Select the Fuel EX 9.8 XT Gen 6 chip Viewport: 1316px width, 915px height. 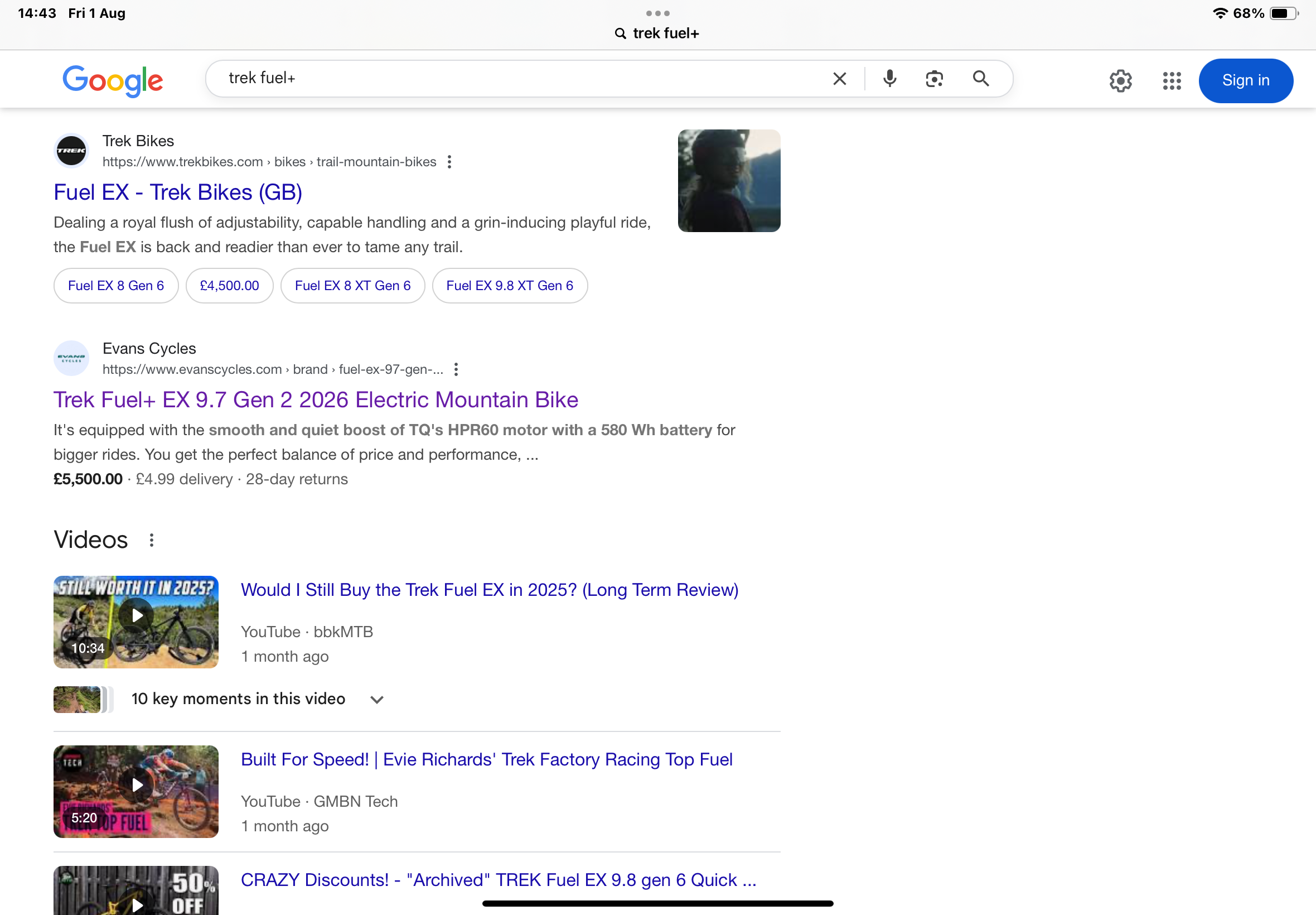point(510,286)
